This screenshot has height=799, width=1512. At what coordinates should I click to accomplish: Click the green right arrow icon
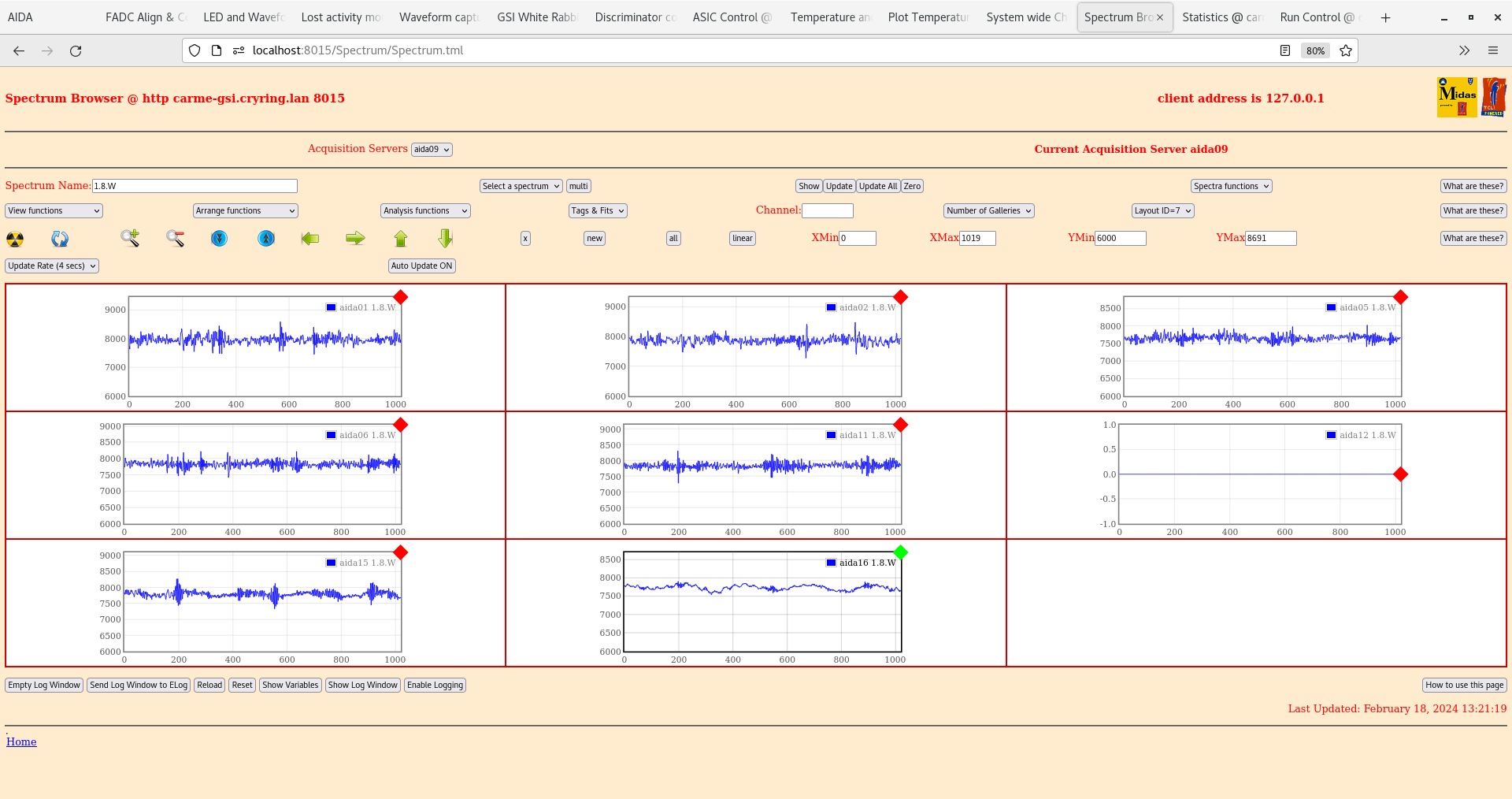[x=355, y=238]
